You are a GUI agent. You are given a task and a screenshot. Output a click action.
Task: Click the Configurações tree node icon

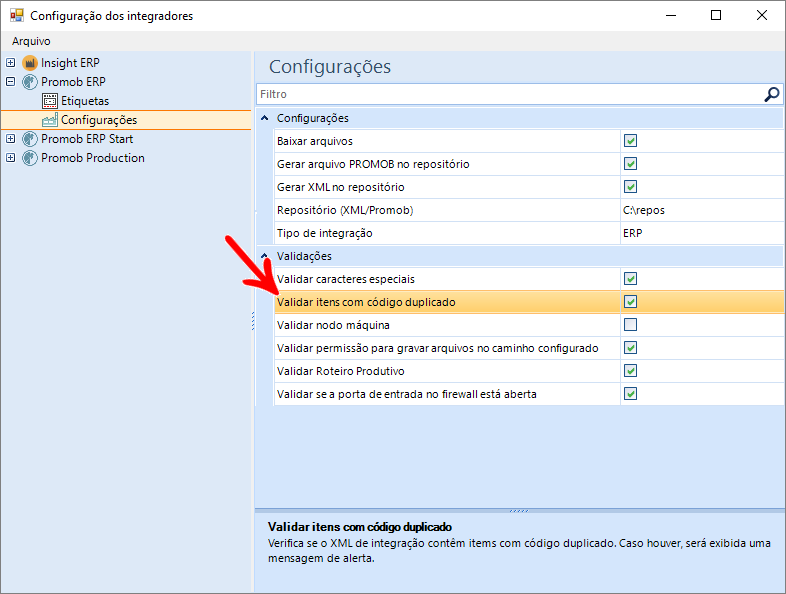[50, 120]
